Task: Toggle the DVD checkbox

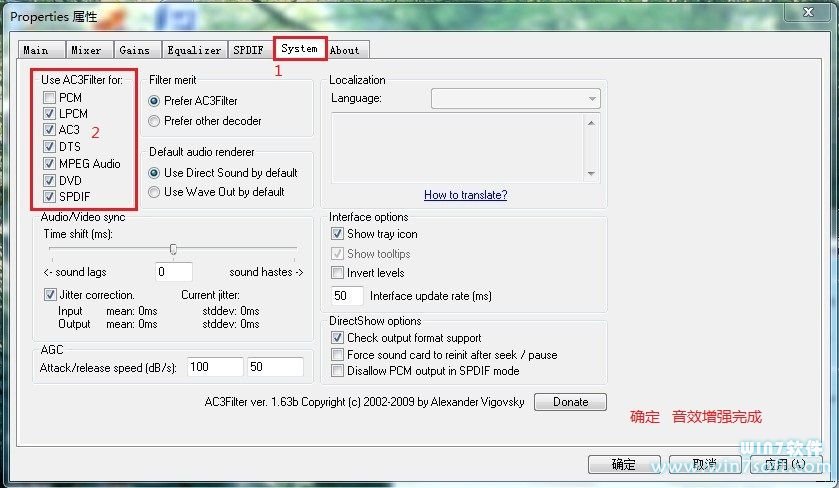Action: [x=49, y=180]
